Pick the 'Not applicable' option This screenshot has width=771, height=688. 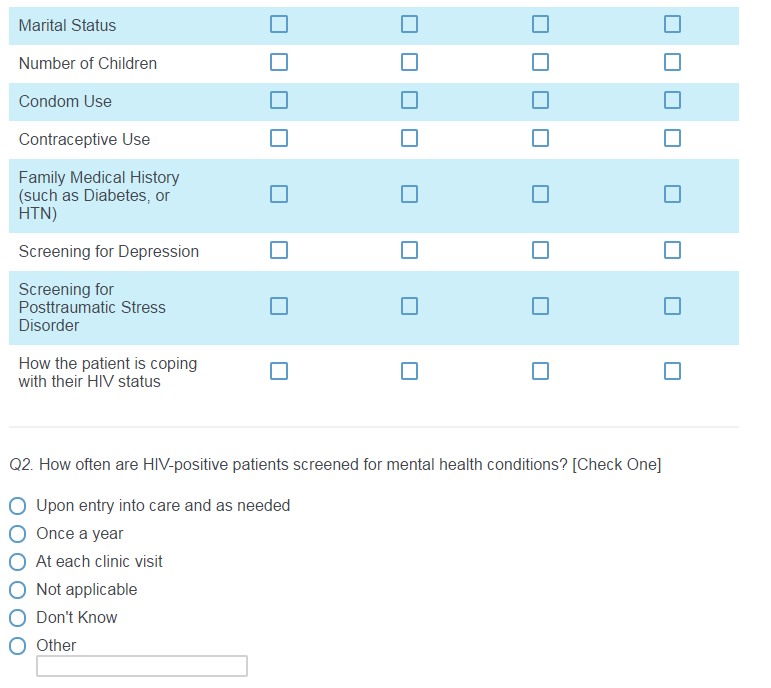(17, 590)
